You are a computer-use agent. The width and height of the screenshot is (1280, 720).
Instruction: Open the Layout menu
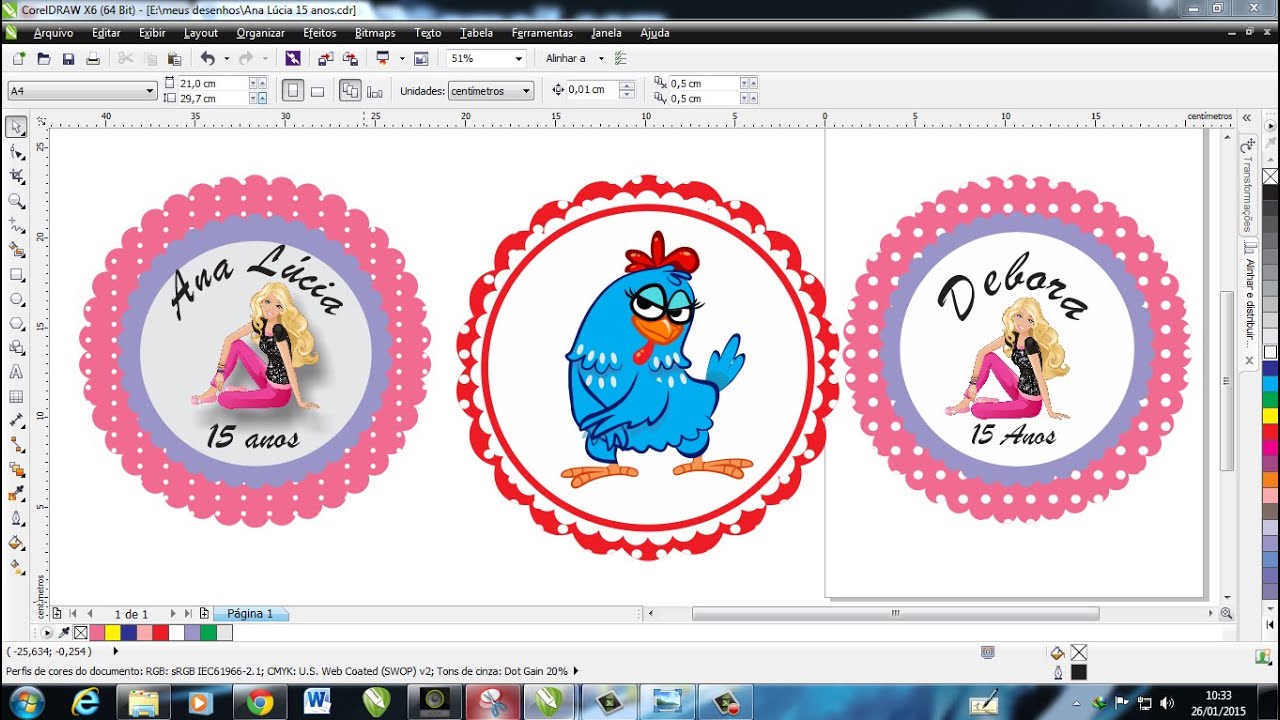pyautogui.click(x=201, y=33)
